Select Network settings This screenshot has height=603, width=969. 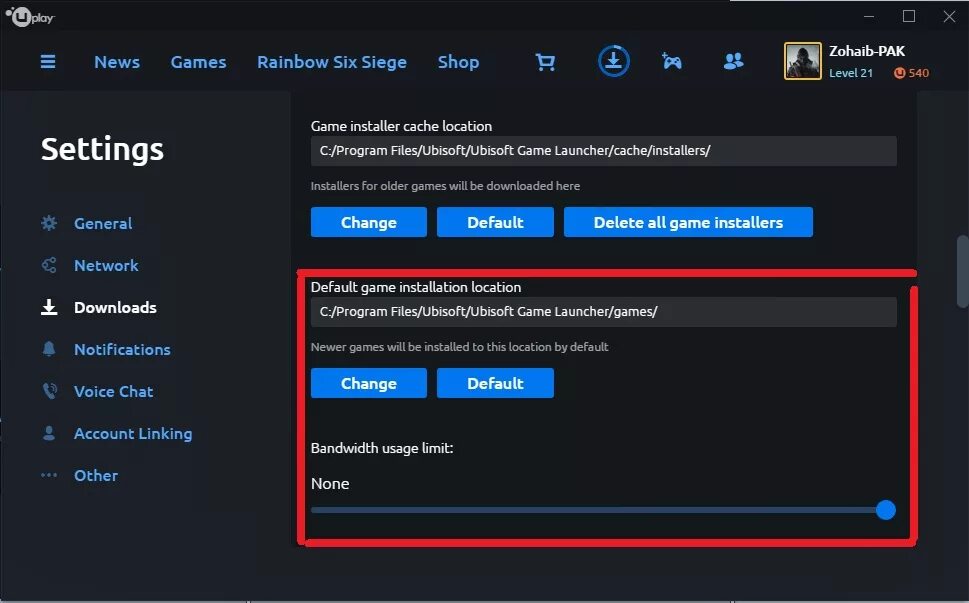tap(106, 265)
